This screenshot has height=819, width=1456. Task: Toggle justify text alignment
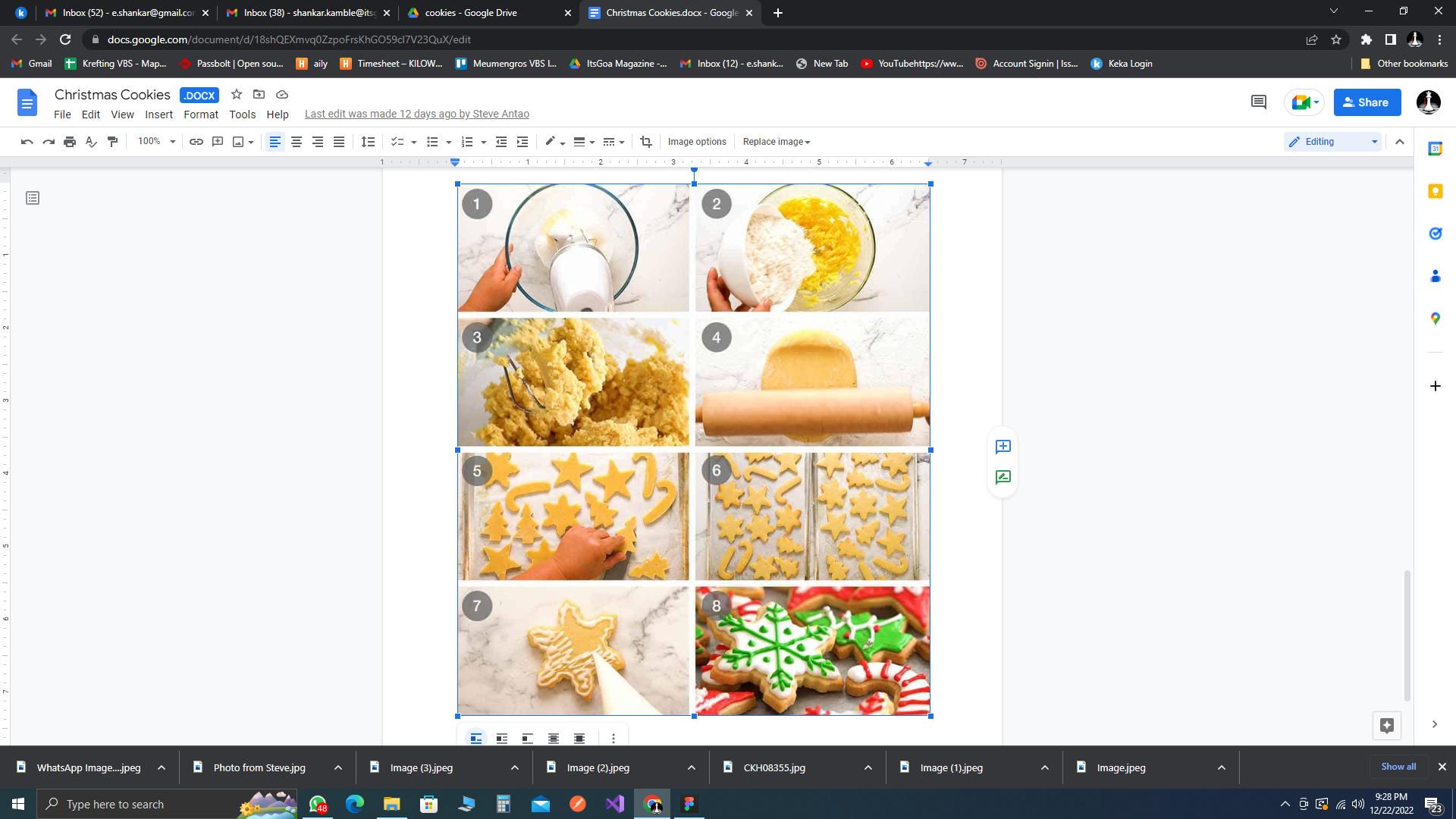(339, 142)
